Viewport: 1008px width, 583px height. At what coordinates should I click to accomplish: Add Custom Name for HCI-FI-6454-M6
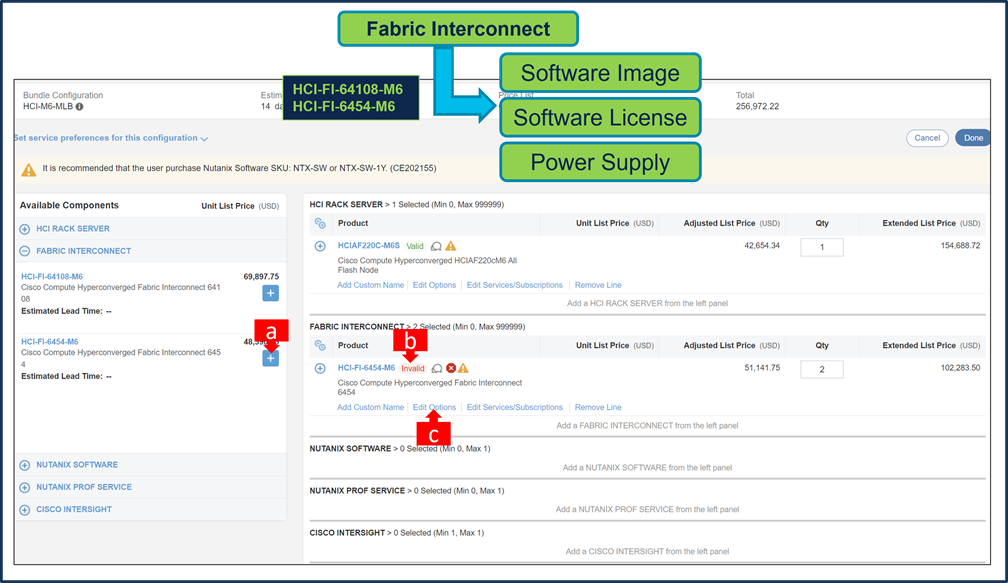370,407
